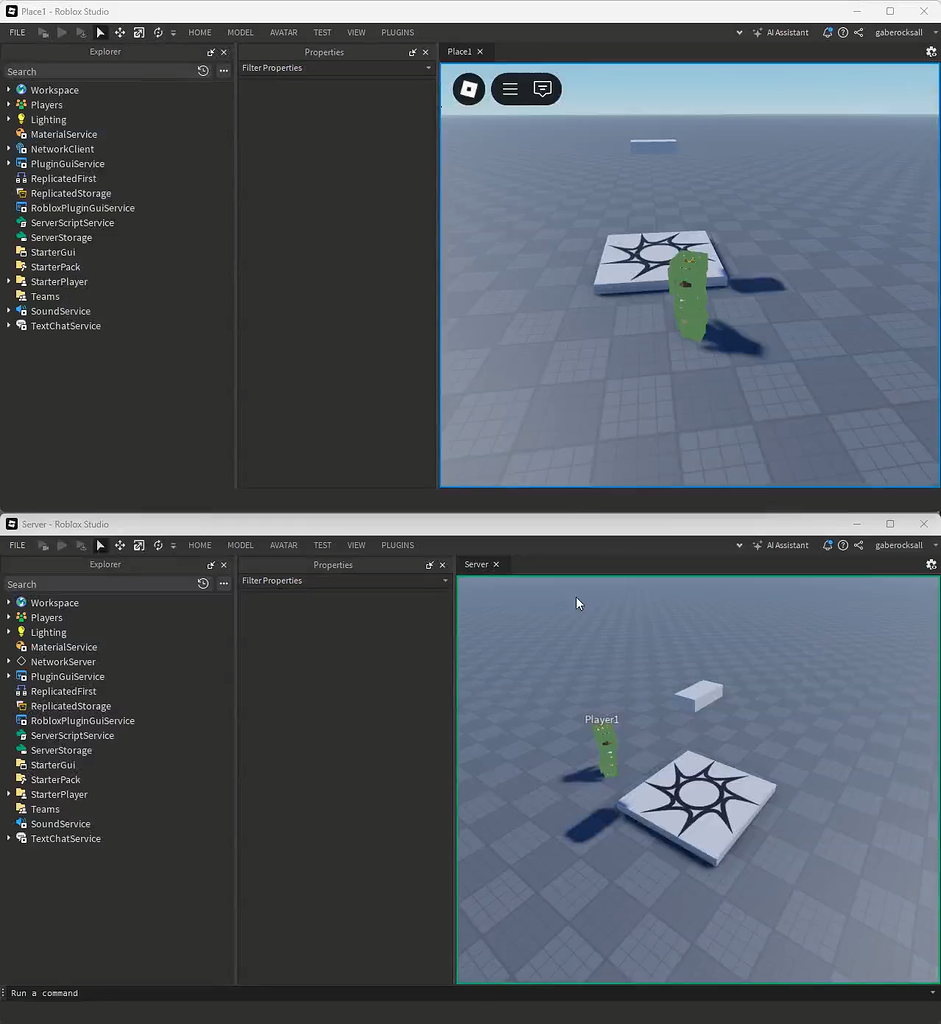Open the command bar dropdown arrow

click(933, 993)
